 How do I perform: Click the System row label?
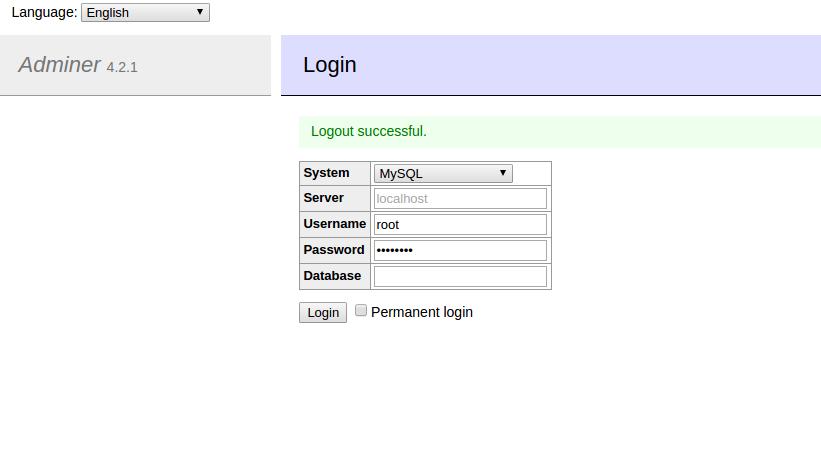coord(327,173)
